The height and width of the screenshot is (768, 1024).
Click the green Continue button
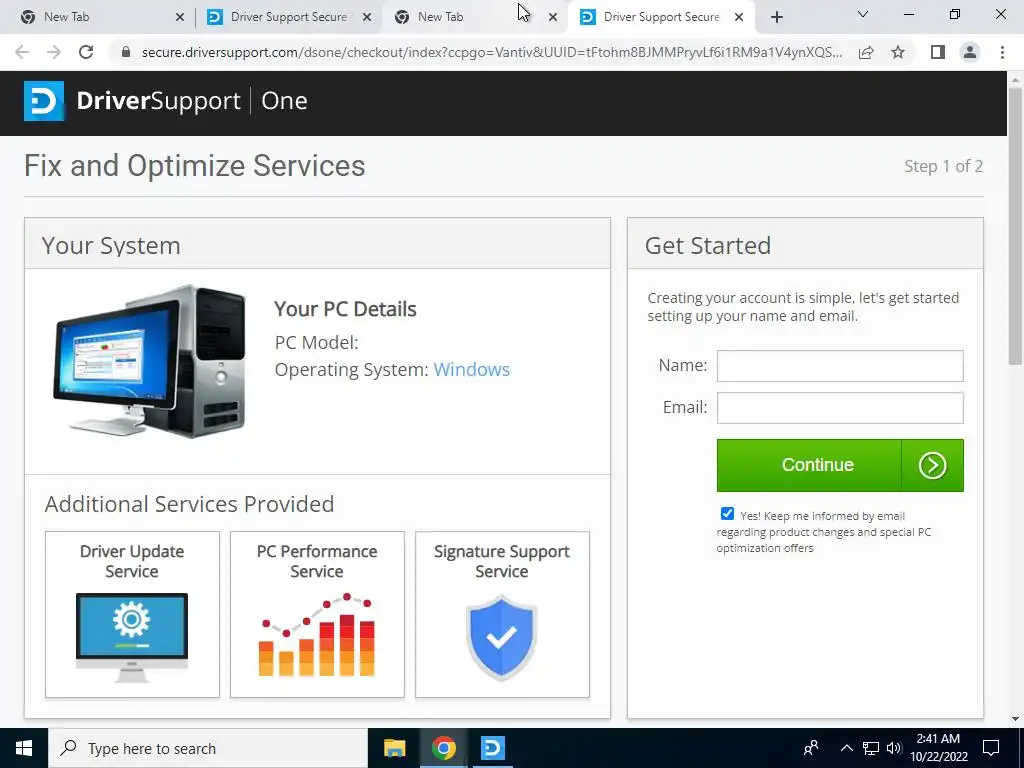840,466
